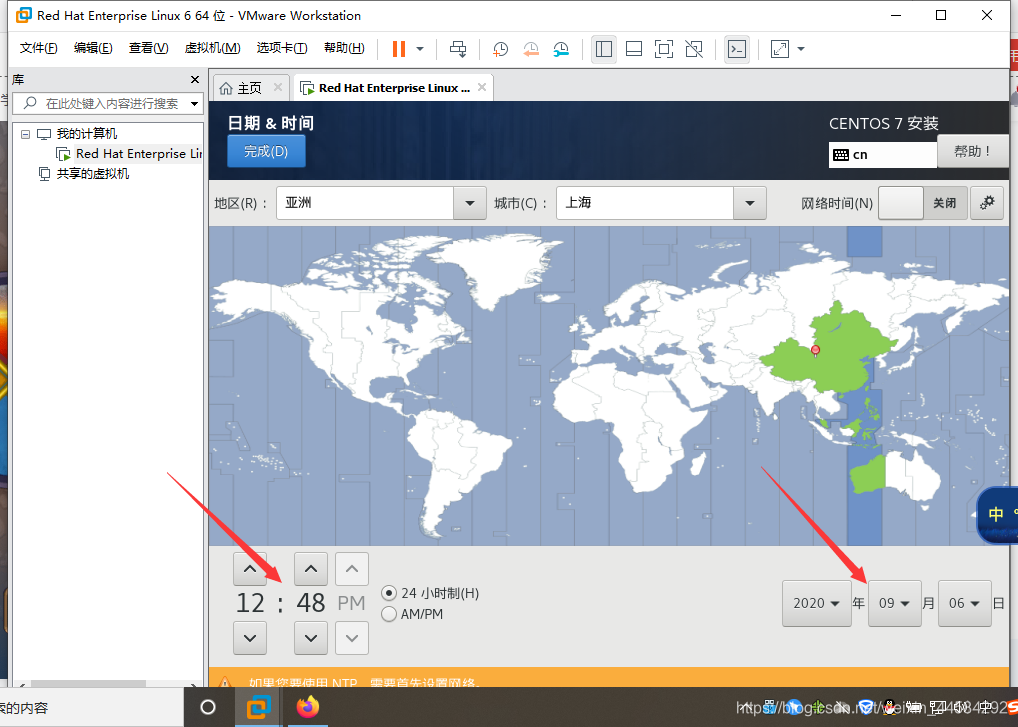
Task: Click the send Ctrl+Alt+Del icon
Action: click(x=458, y=49)
